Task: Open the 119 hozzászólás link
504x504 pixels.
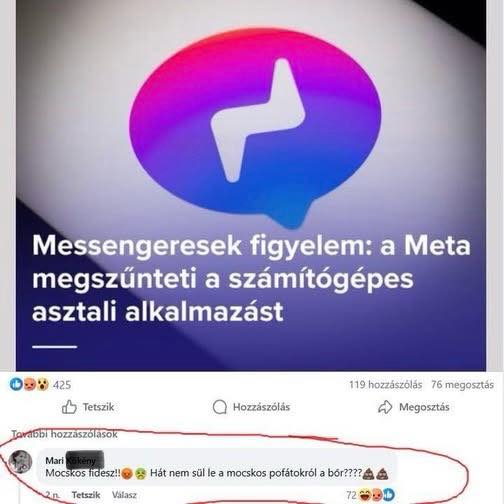Action: pos(385,385)
